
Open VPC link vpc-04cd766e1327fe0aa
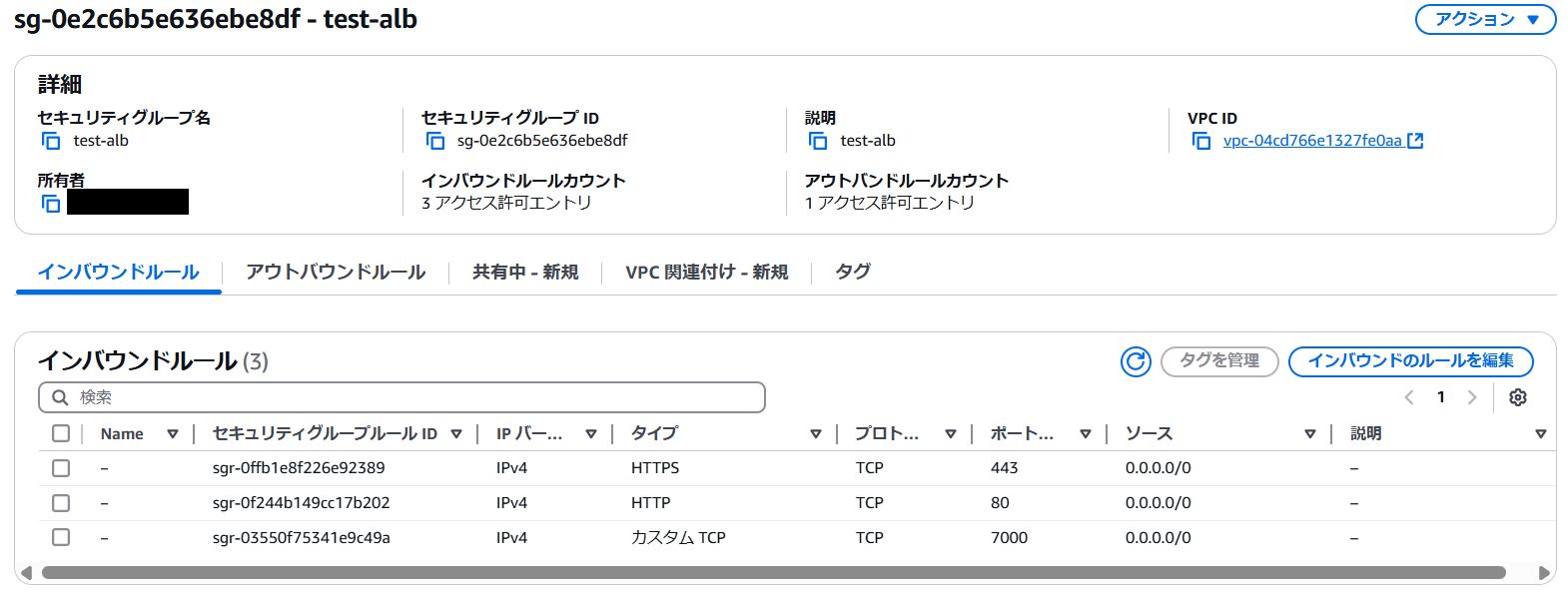point(1312,141)
